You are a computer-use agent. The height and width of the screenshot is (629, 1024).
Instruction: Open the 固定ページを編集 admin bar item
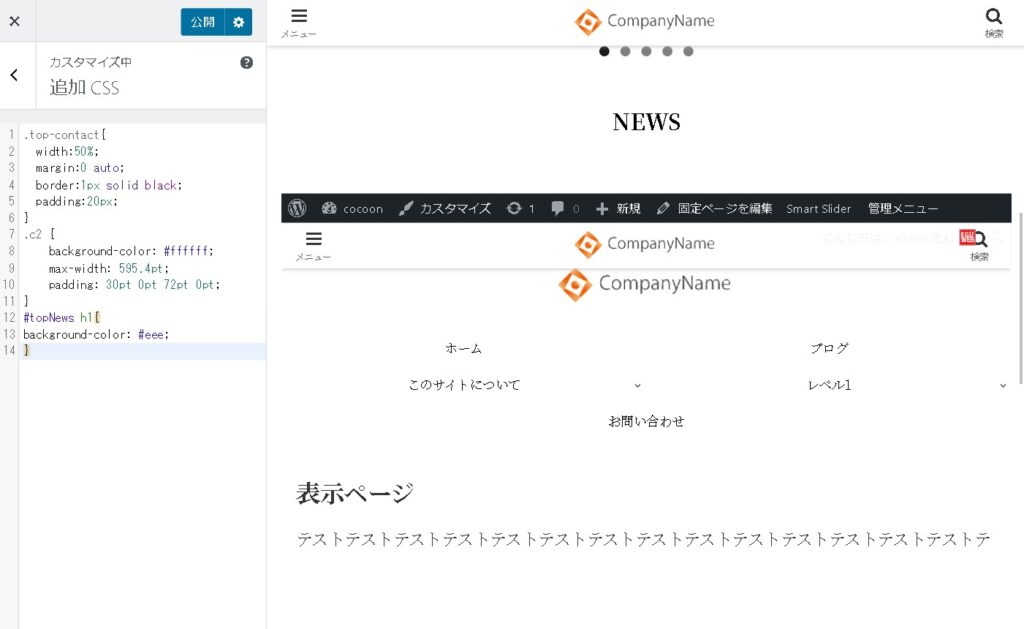tap(714, 208)
